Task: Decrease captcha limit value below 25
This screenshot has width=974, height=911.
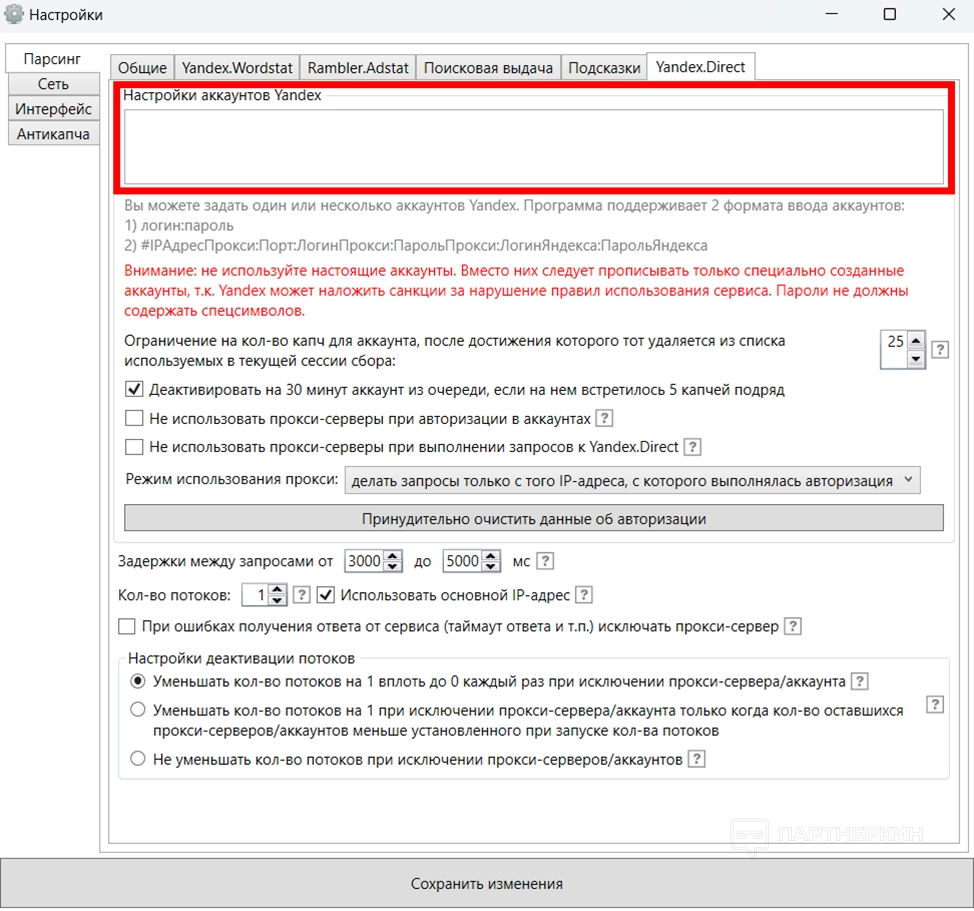Action: tap(916, 359)
